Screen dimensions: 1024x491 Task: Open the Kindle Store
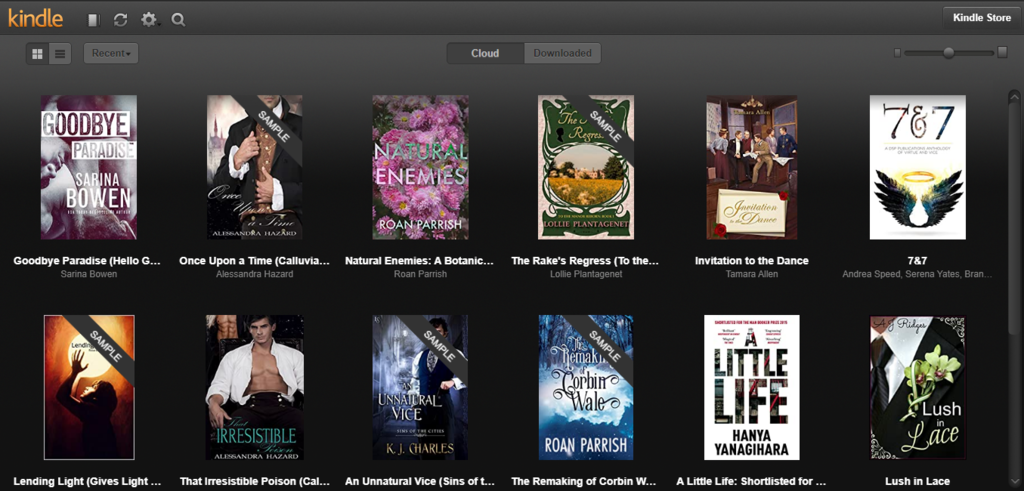point(982,18)
